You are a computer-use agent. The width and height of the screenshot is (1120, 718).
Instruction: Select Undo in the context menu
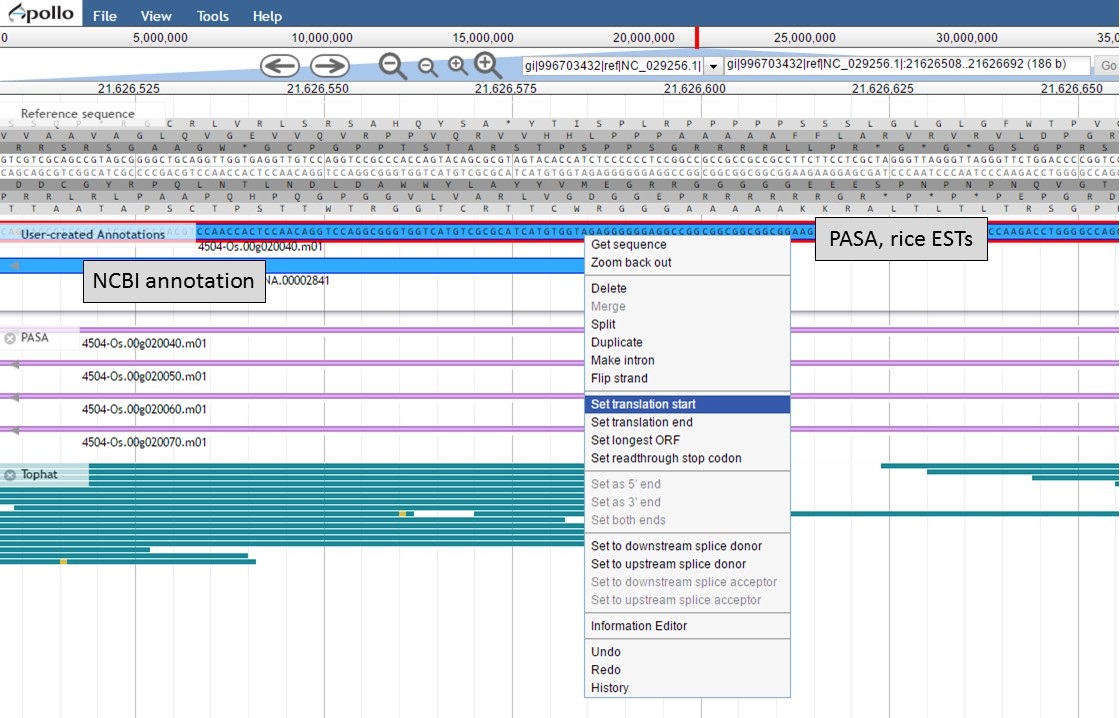tap(687, 652)
